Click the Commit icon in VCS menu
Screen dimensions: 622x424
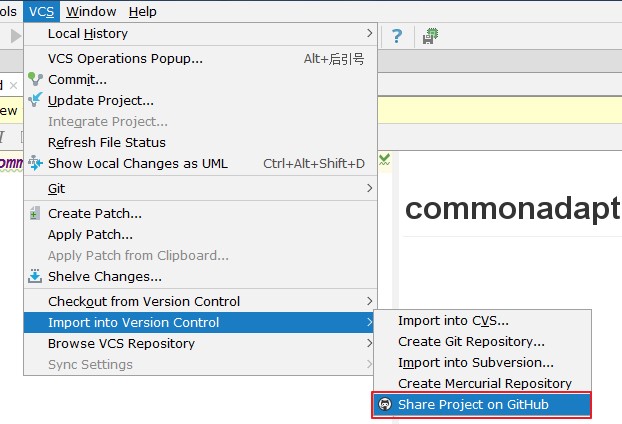coord(36,79)
